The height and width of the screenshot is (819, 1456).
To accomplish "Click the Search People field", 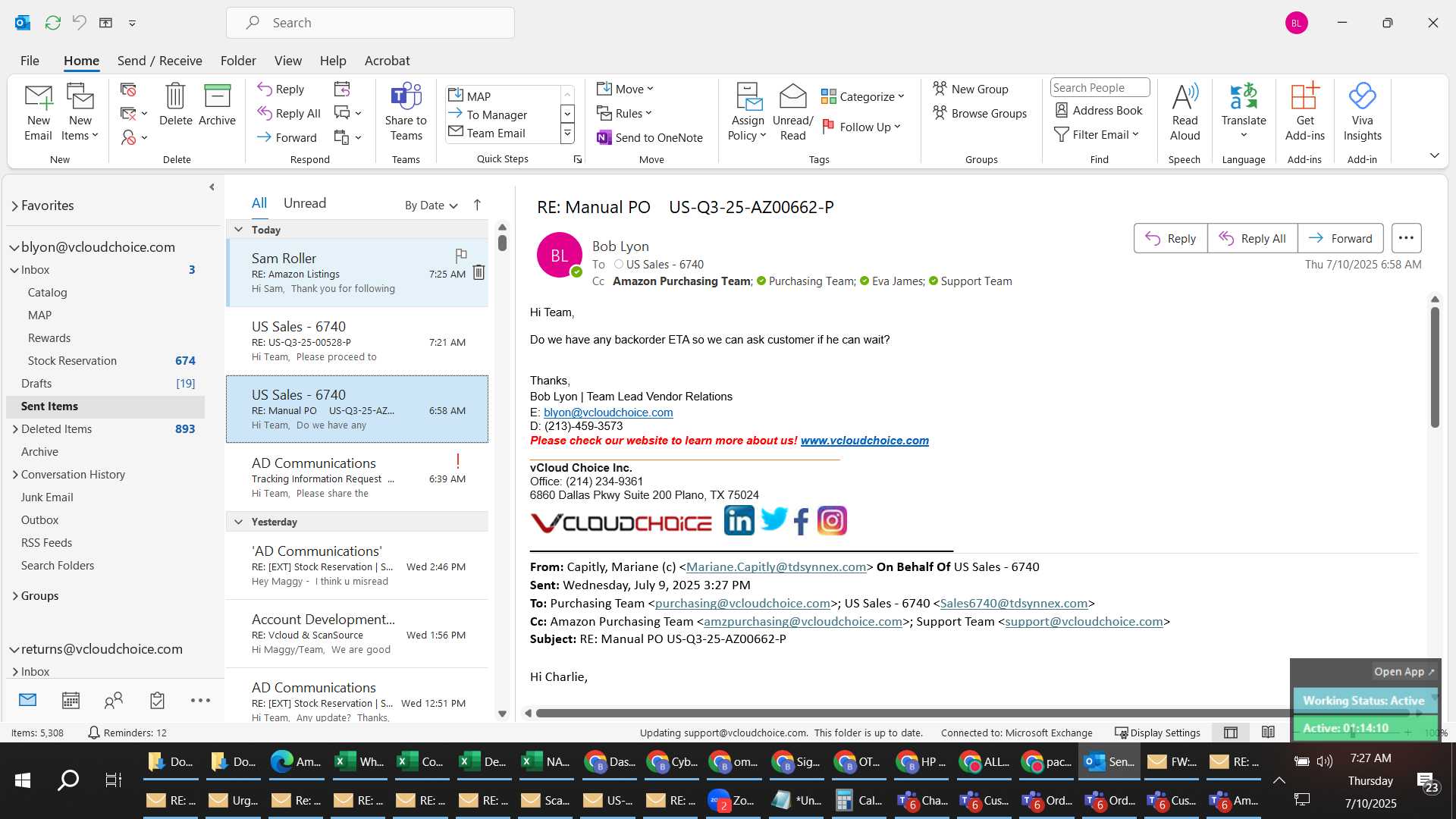I will [1100, 87].
